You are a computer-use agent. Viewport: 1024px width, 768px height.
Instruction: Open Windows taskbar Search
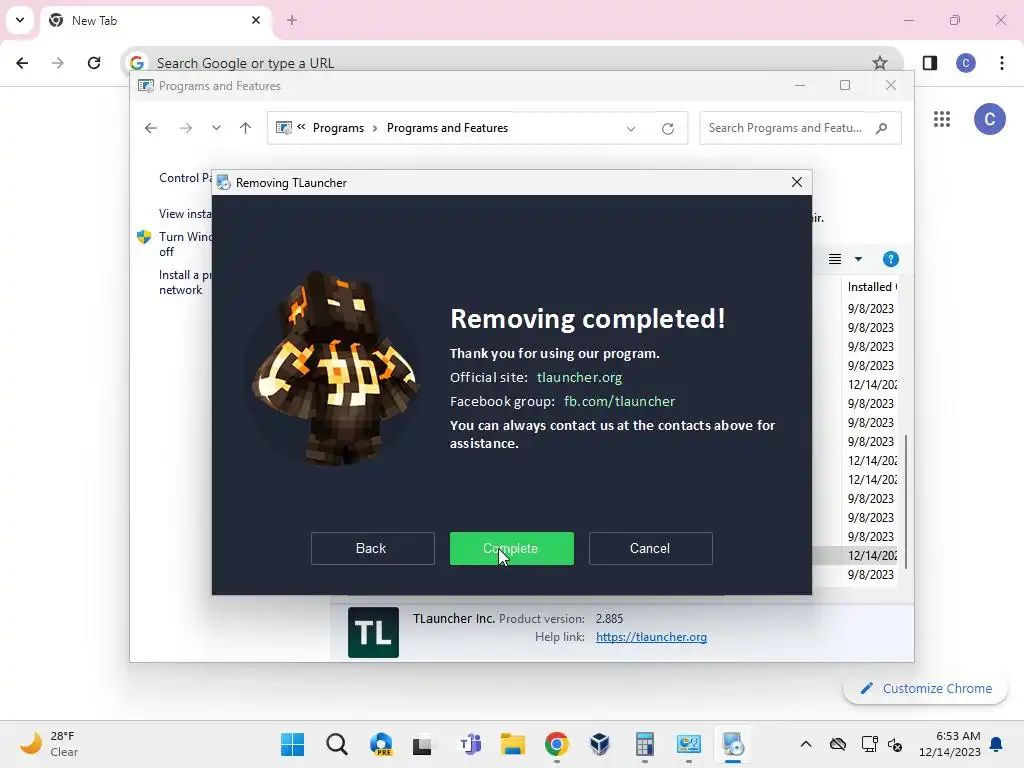point(337,744)
